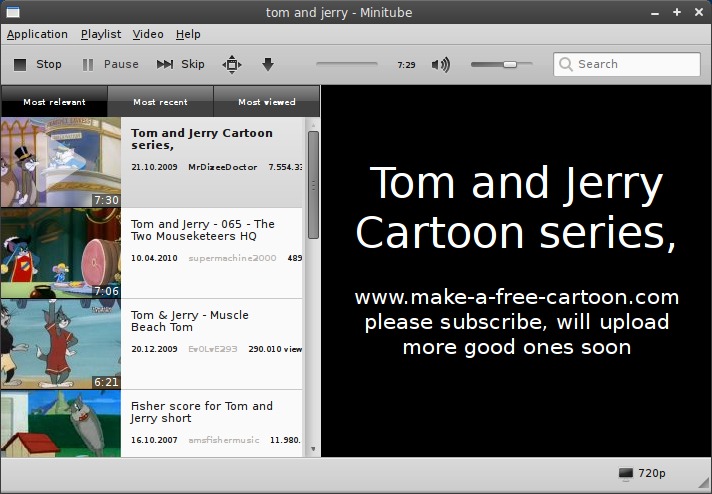Click the date 10.04.2010

coord(154,258)
